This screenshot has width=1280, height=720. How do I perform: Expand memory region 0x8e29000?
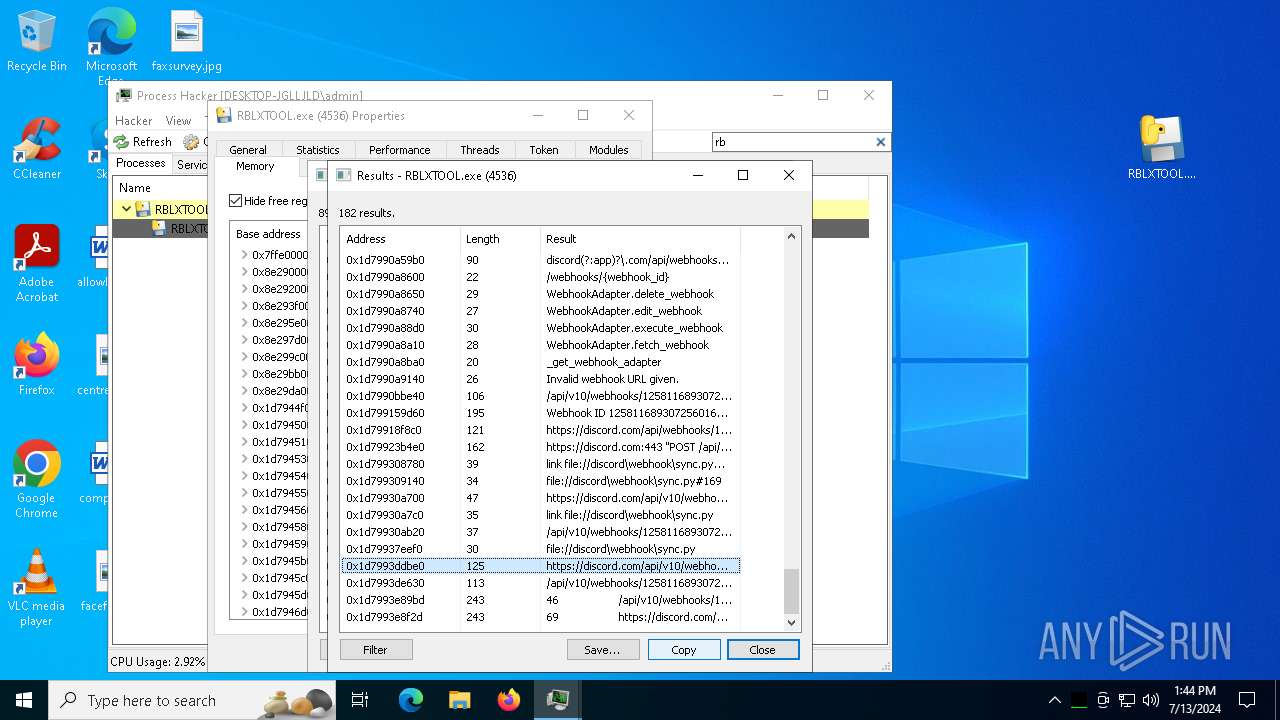244,272
